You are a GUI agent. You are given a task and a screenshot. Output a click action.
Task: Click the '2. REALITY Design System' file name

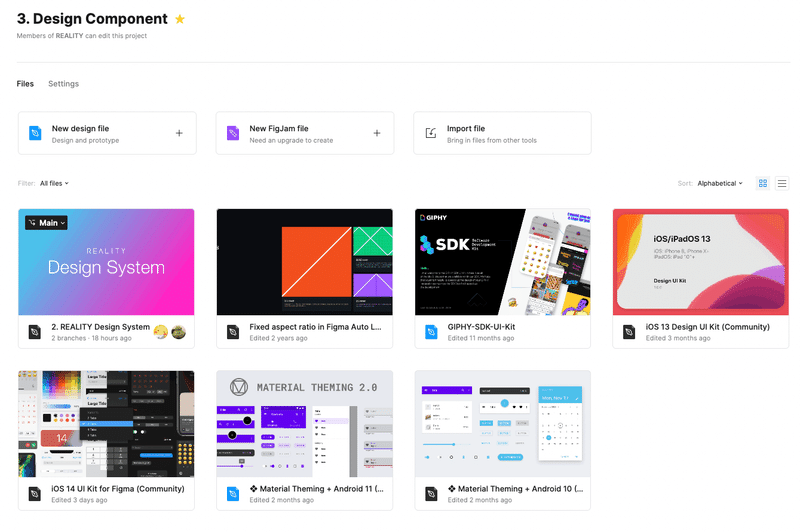(101, 327)
